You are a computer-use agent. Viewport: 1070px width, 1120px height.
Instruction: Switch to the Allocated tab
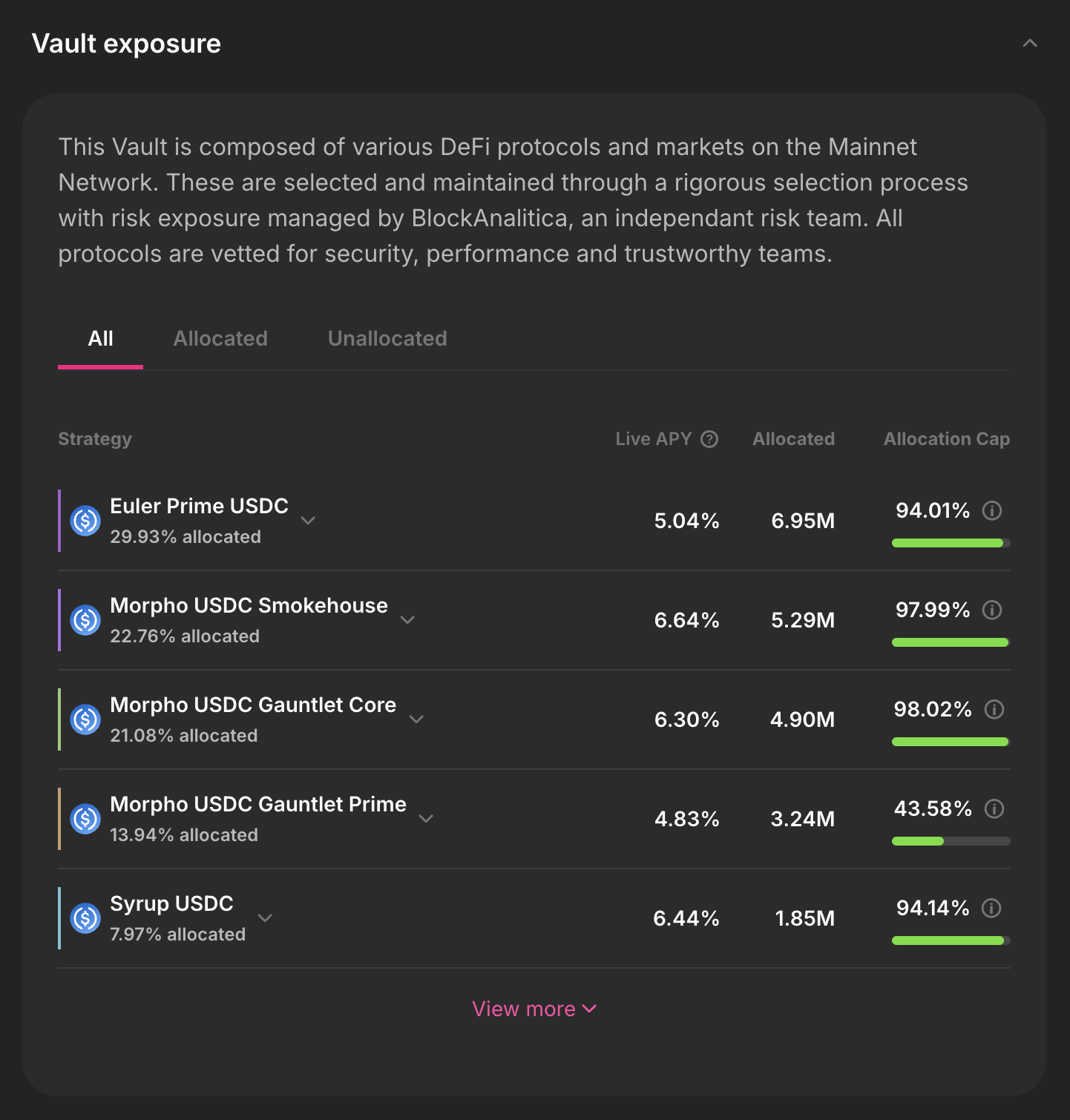220,339
